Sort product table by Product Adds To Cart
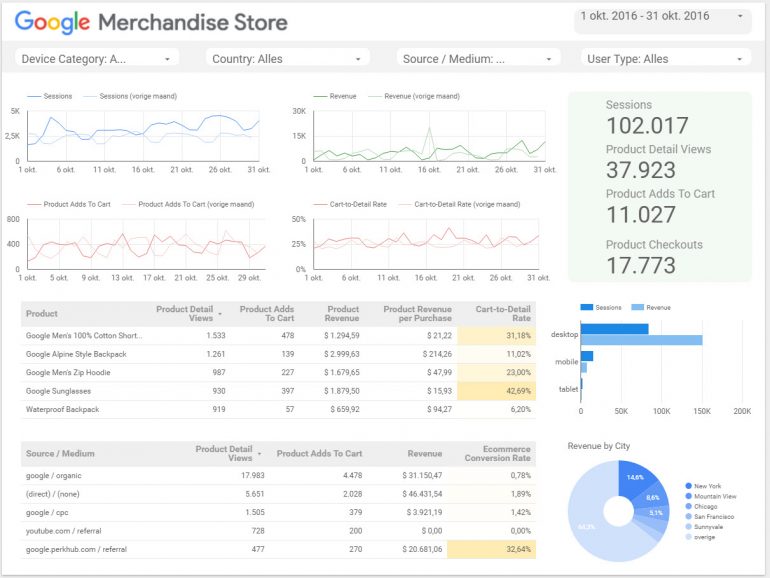 [267, 313]
